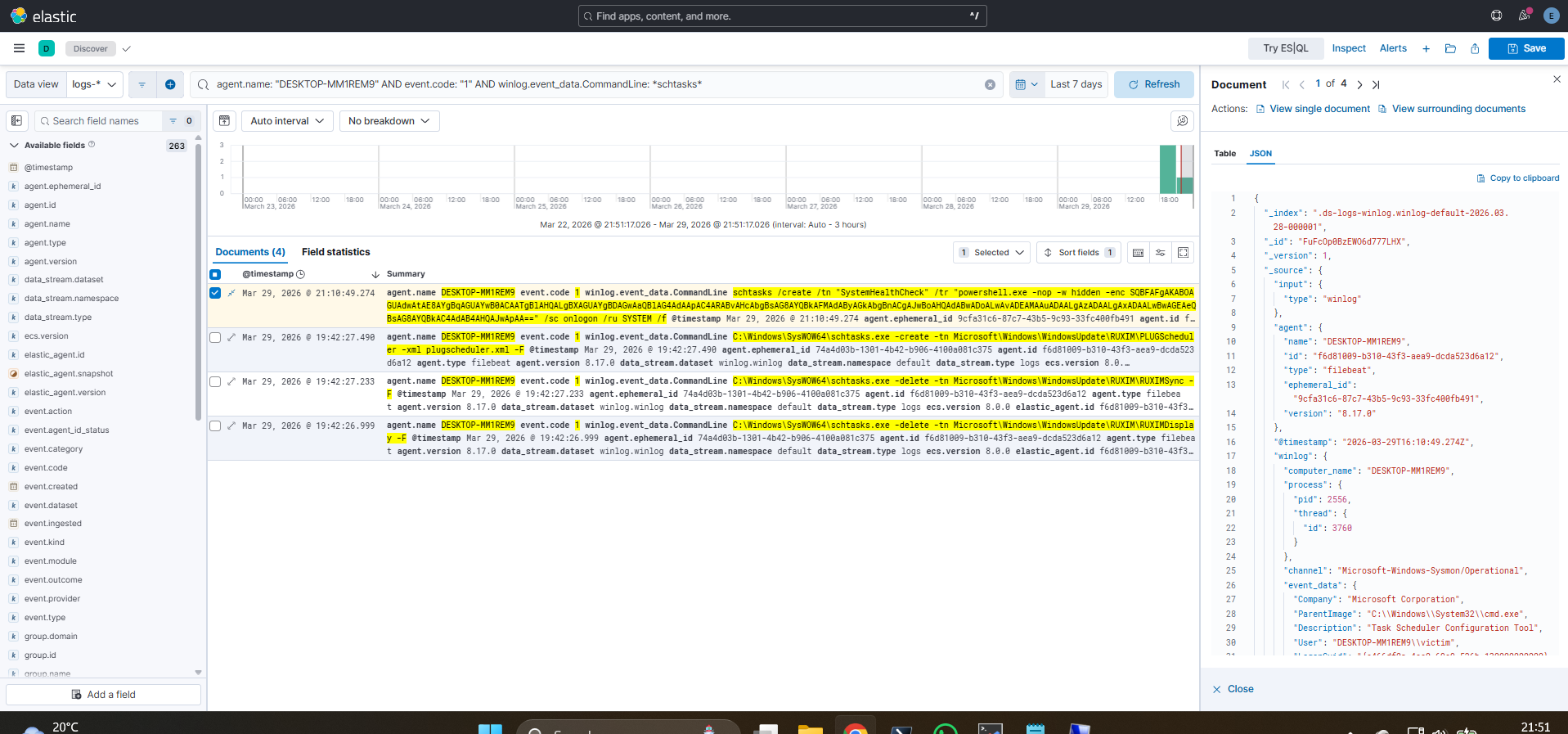The width and height of the screenshot is (1568, 734).
Task: Open the No breakdown dropdown
Action: pyautogui.click(x=389, y=121)
